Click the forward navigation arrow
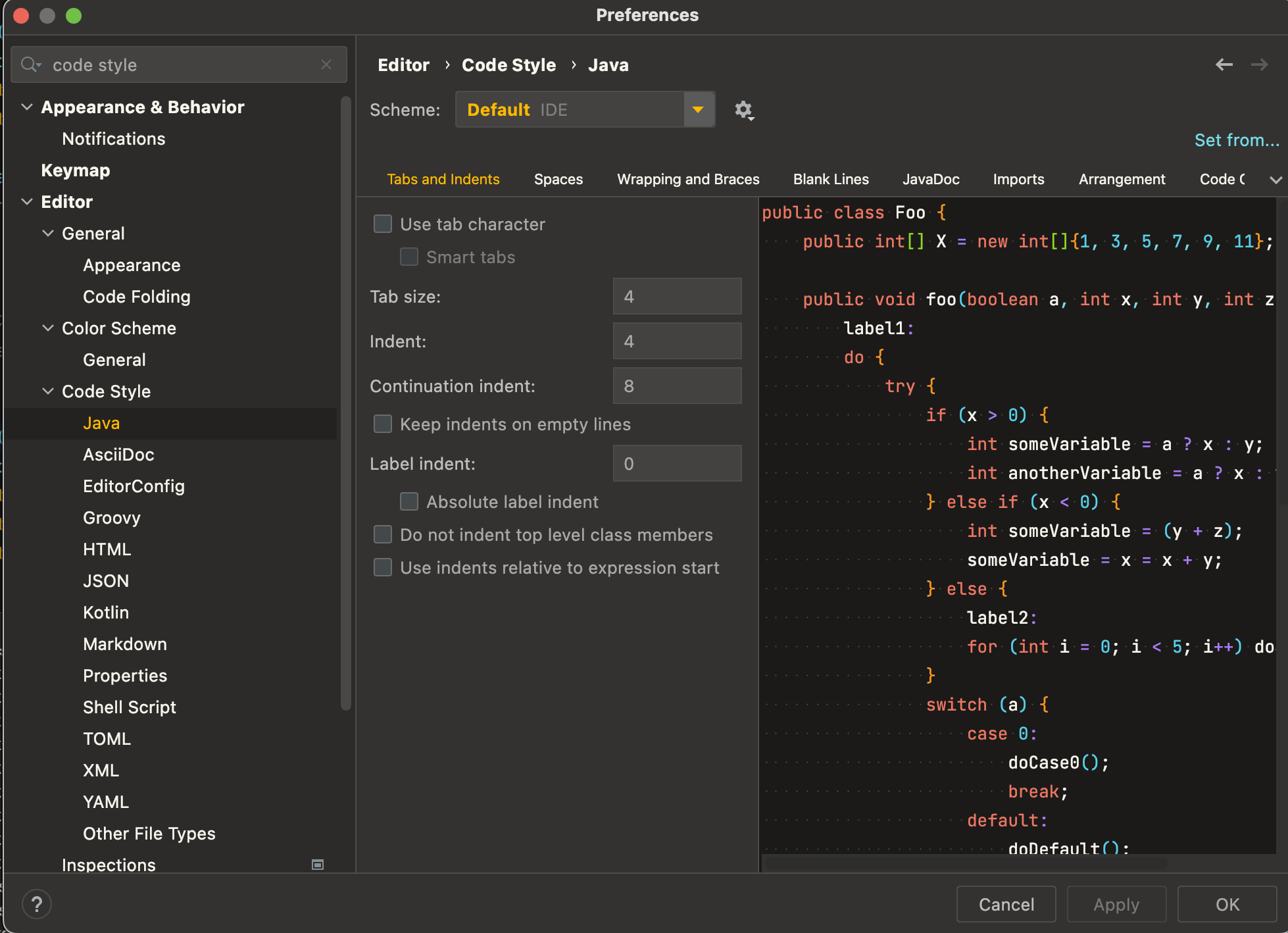 1259,64
